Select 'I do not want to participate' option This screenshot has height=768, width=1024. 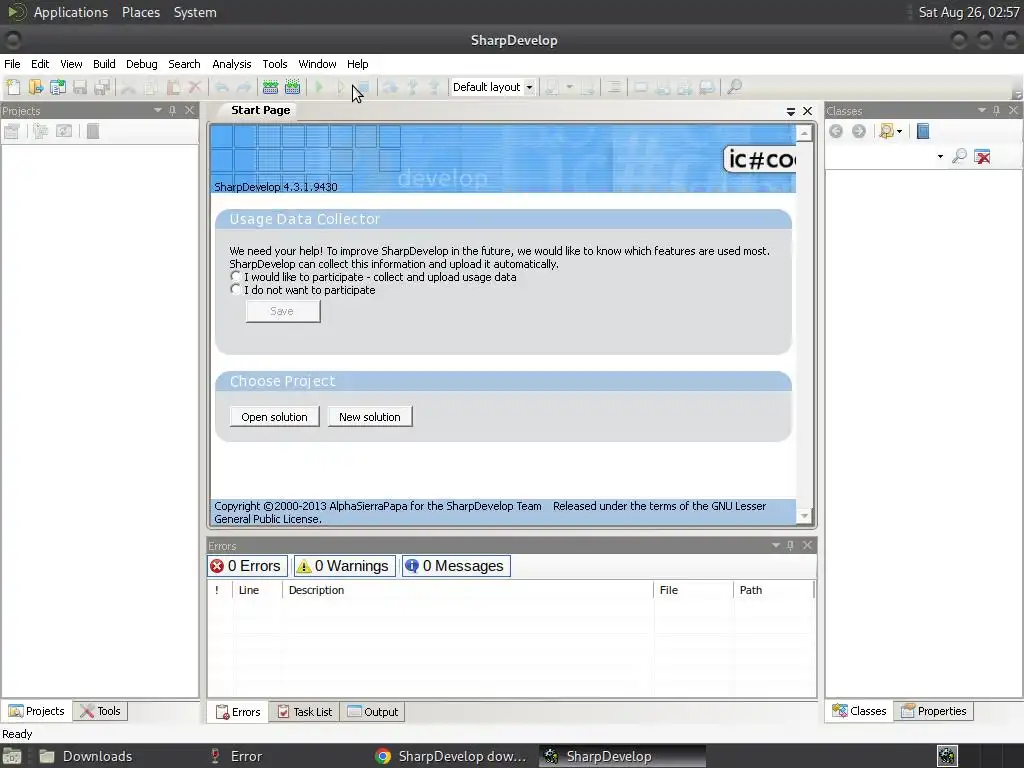click(236, 290)
